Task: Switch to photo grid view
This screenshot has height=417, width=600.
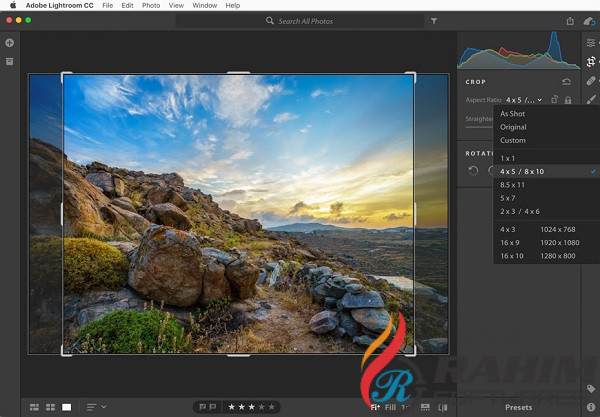Action: click(x=34, y=407)
